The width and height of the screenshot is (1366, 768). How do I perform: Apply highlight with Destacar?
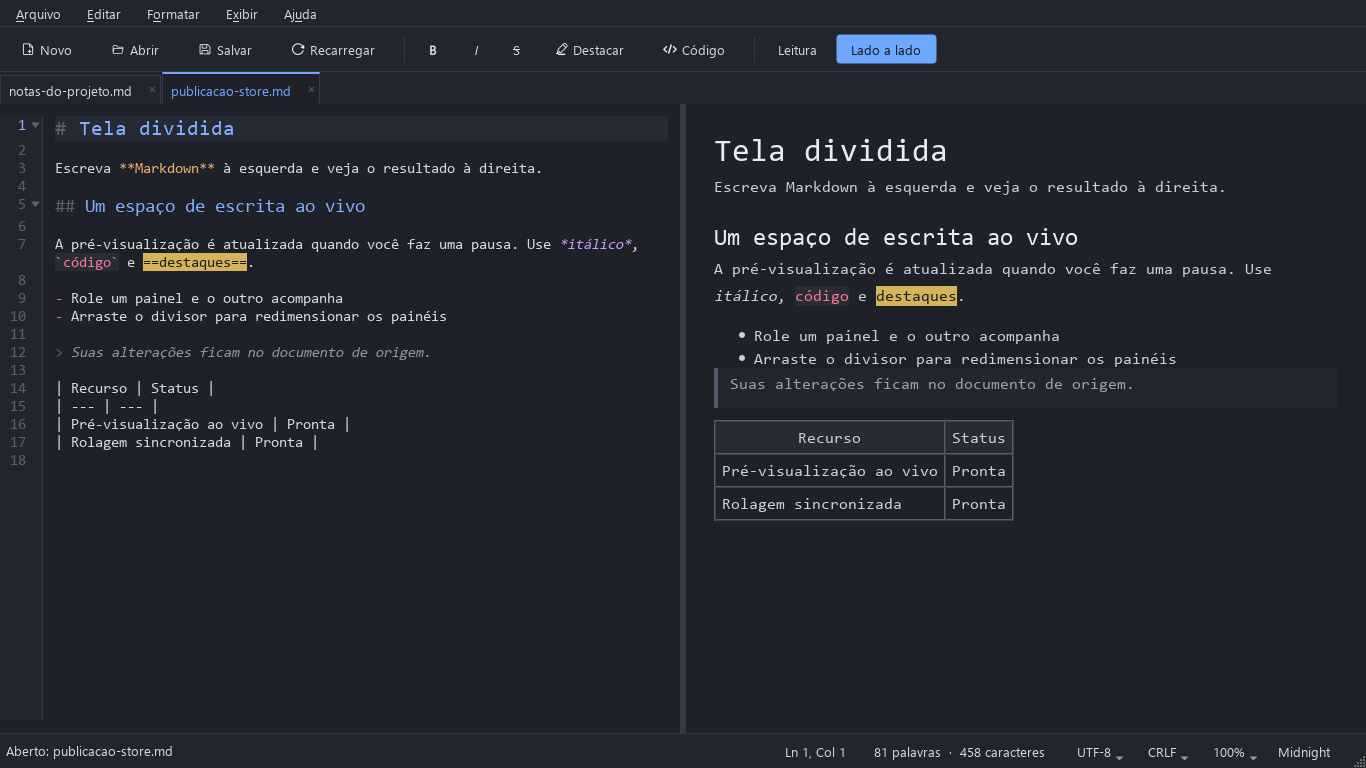point(590,50)
